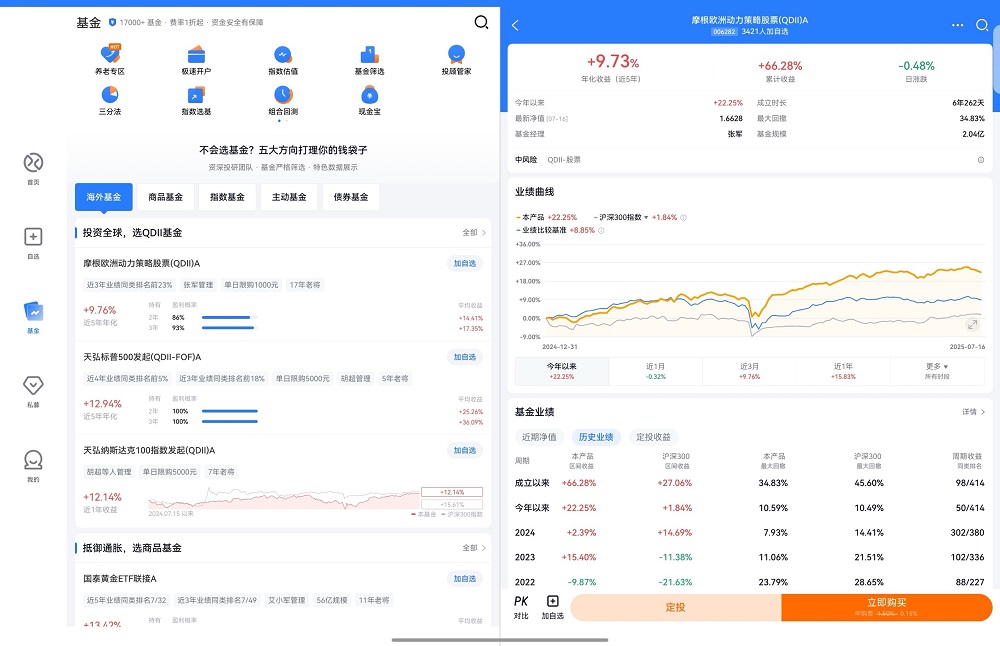Expand the performance chart to fullscreen

coord(972,322)
